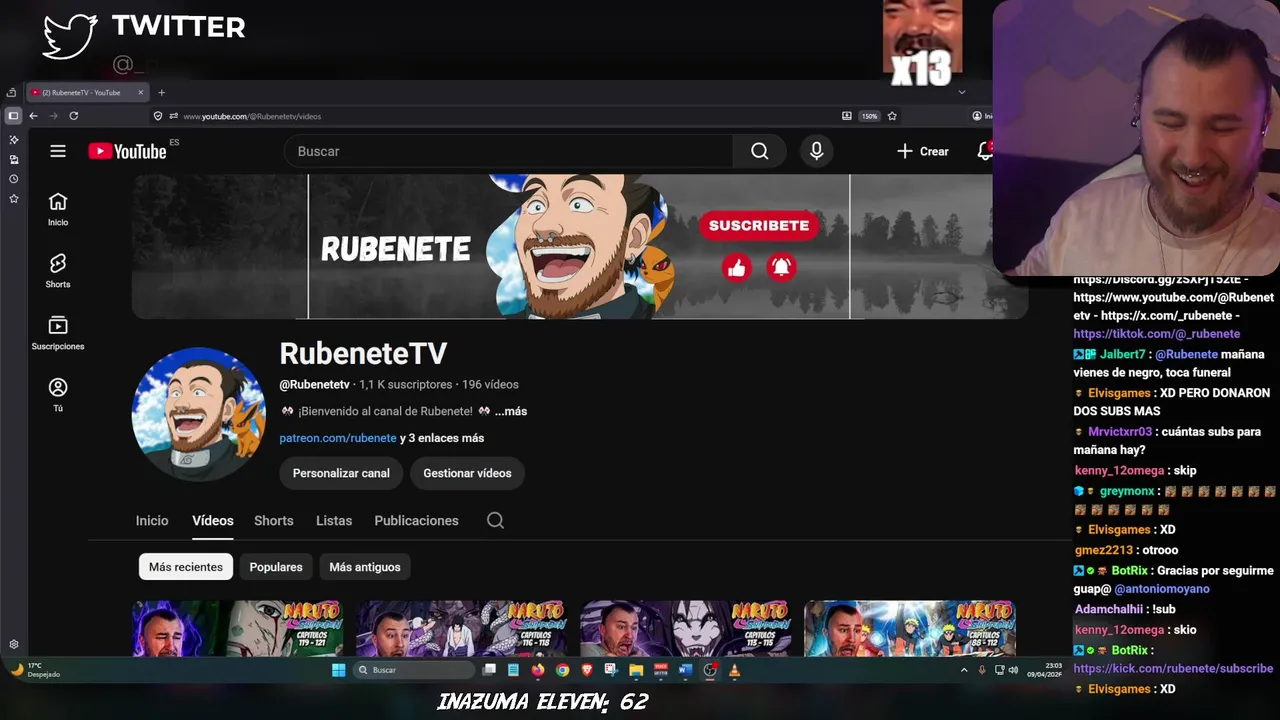Open the tiktok.com/@_rubenete chat link
This screenshot has width=1280, height=720.
point(1156,334)
